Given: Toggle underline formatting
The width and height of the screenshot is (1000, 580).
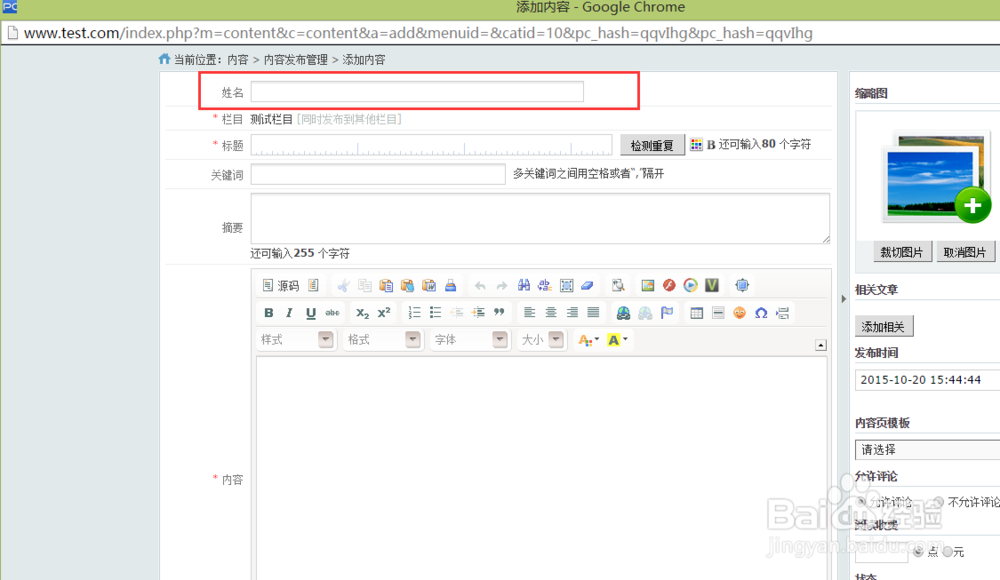Looking at the screenshot, I should tap(311, 313).
